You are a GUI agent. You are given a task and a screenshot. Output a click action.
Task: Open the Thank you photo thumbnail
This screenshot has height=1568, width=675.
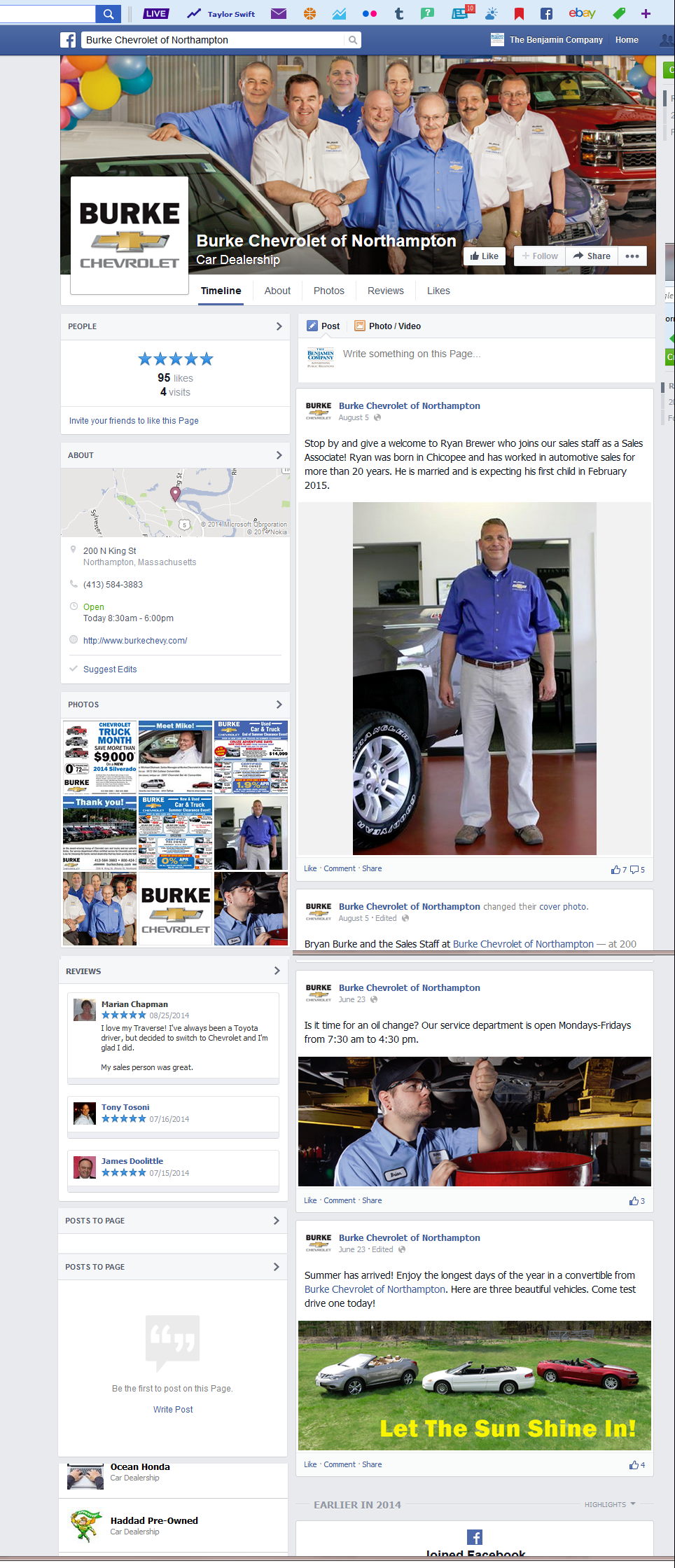tap(99, 833)
